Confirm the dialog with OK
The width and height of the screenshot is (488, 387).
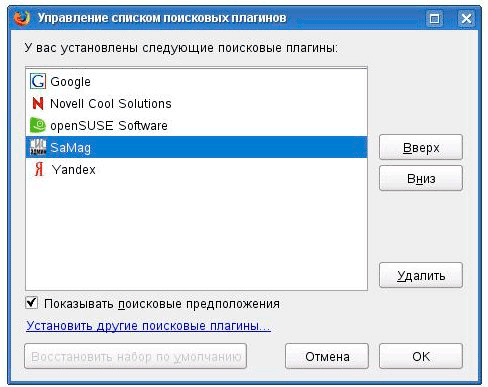[x=421, y=356]
